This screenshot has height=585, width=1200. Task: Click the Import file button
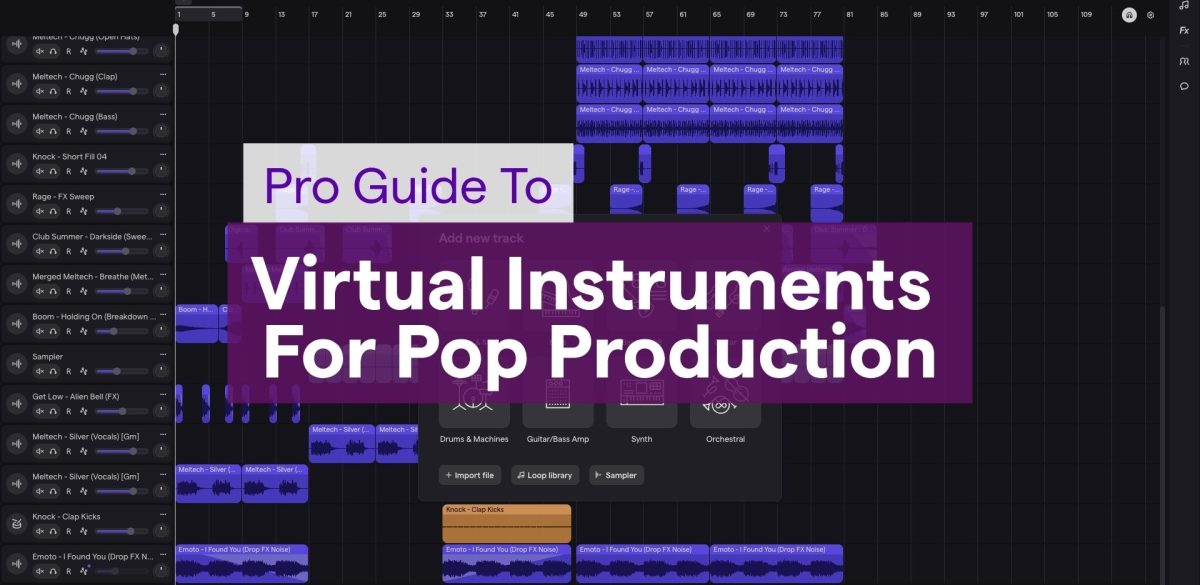[x=470, y=475]
